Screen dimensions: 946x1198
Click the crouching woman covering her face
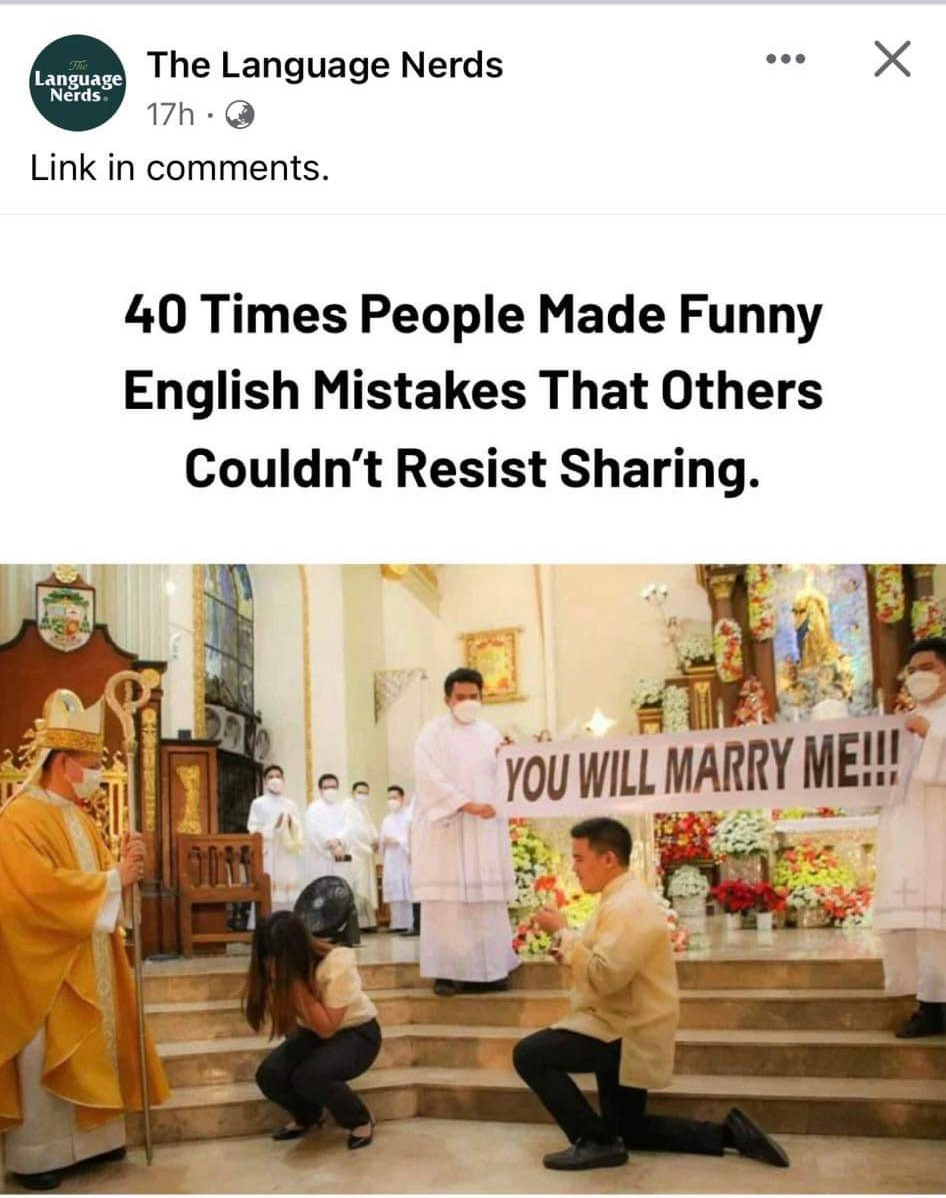[x=315, y=1024]
